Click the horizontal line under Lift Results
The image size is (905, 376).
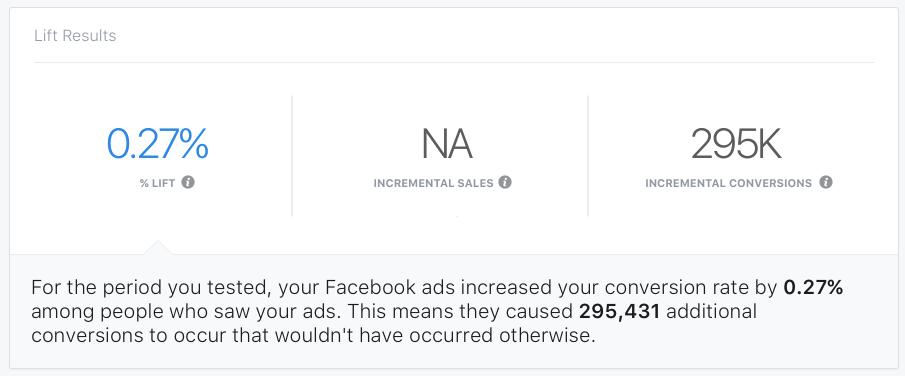[x=454, y=62]
